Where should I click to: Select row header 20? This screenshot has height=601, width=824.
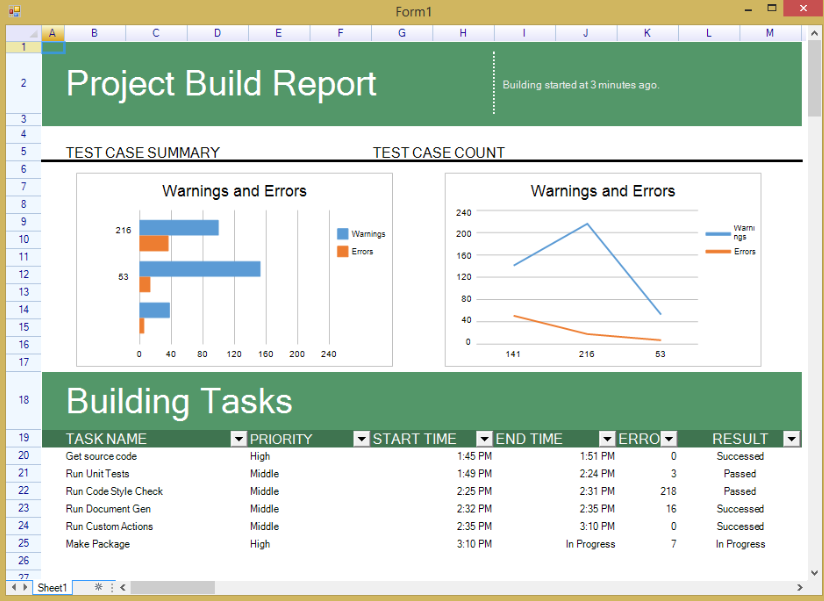pyautogui.click(x=23, y=456)
